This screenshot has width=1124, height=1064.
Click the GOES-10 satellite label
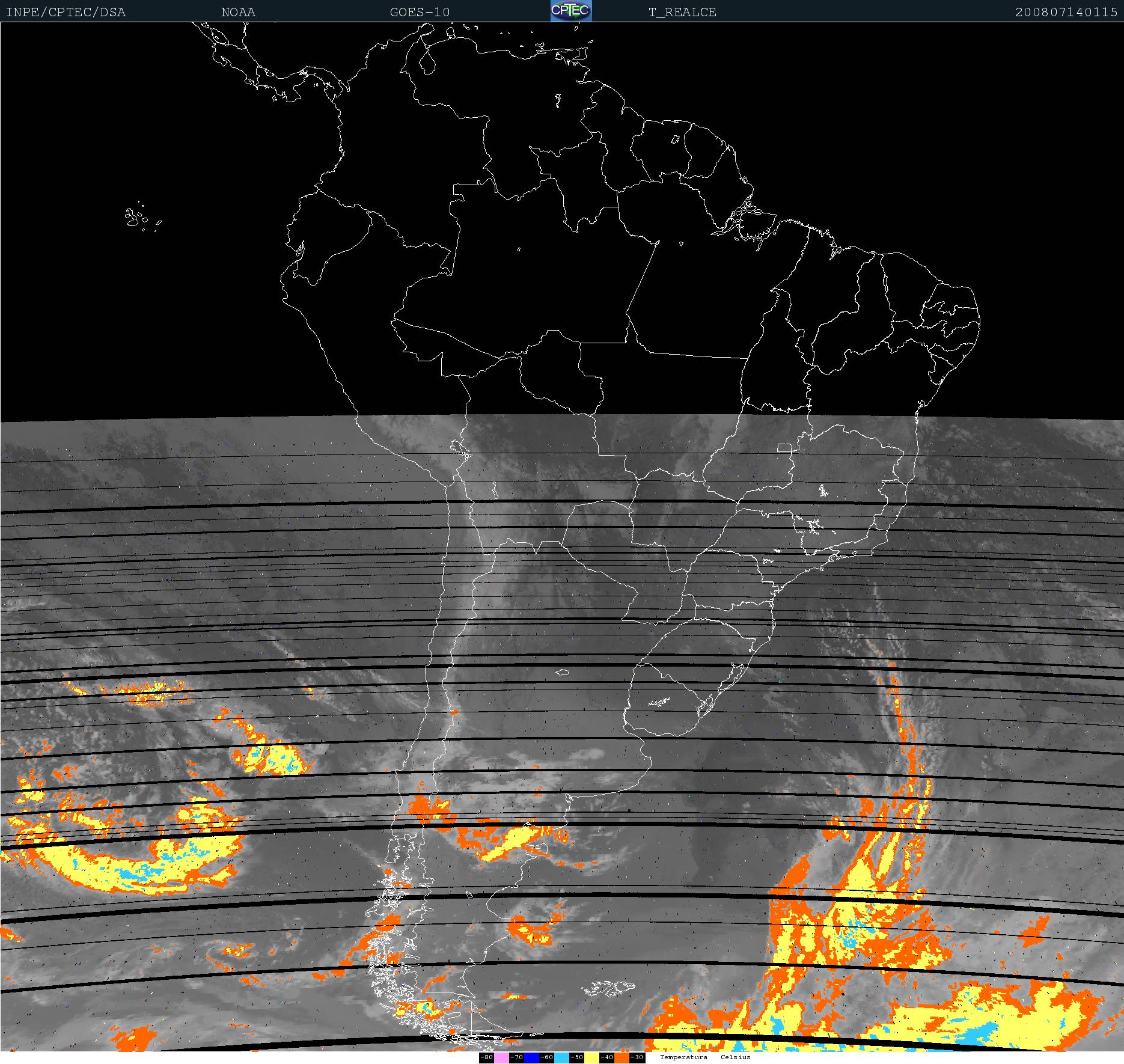pos(420,13)
